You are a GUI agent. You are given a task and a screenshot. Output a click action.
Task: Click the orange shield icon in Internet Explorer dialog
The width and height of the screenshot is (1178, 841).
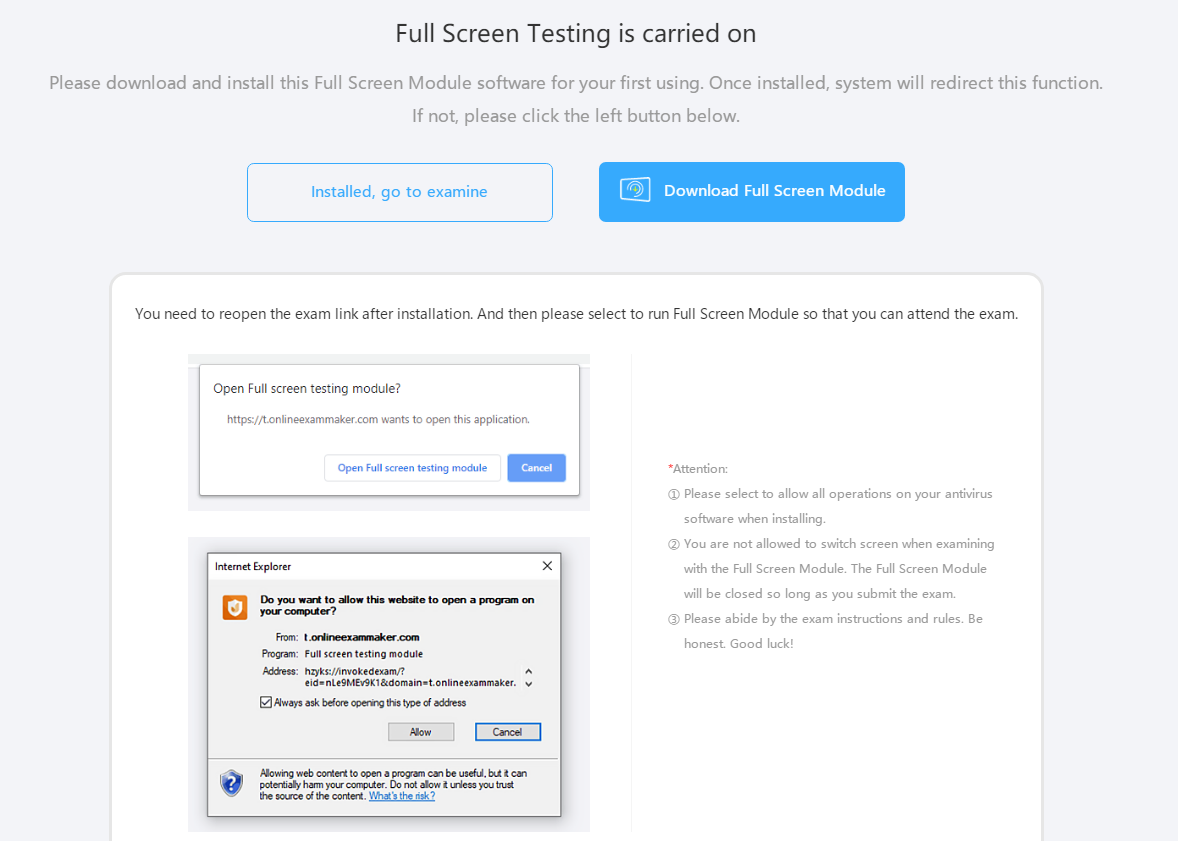(235, 607)
